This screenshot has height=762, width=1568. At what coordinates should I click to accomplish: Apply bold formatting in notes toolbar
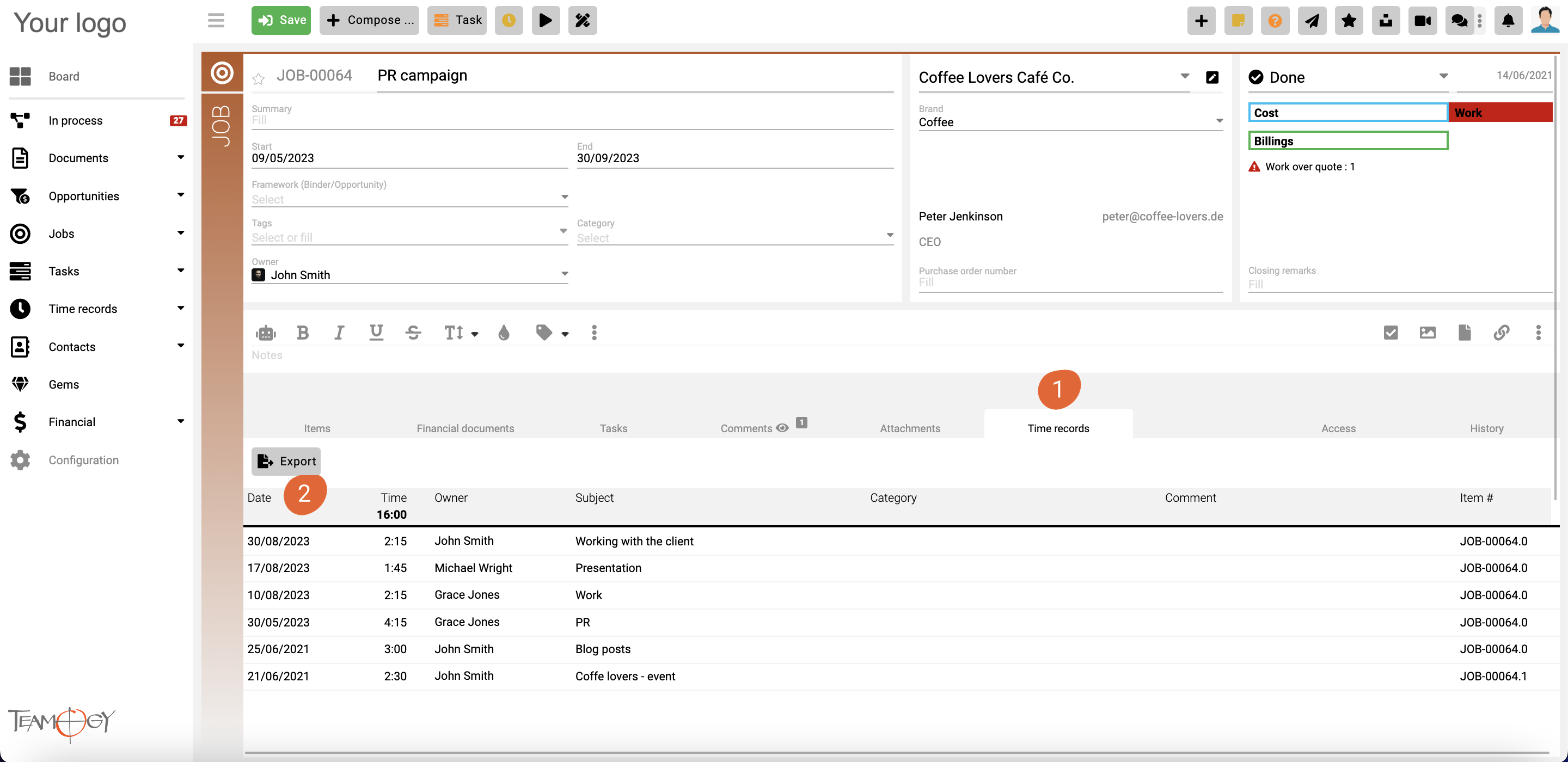coord(303,333)
